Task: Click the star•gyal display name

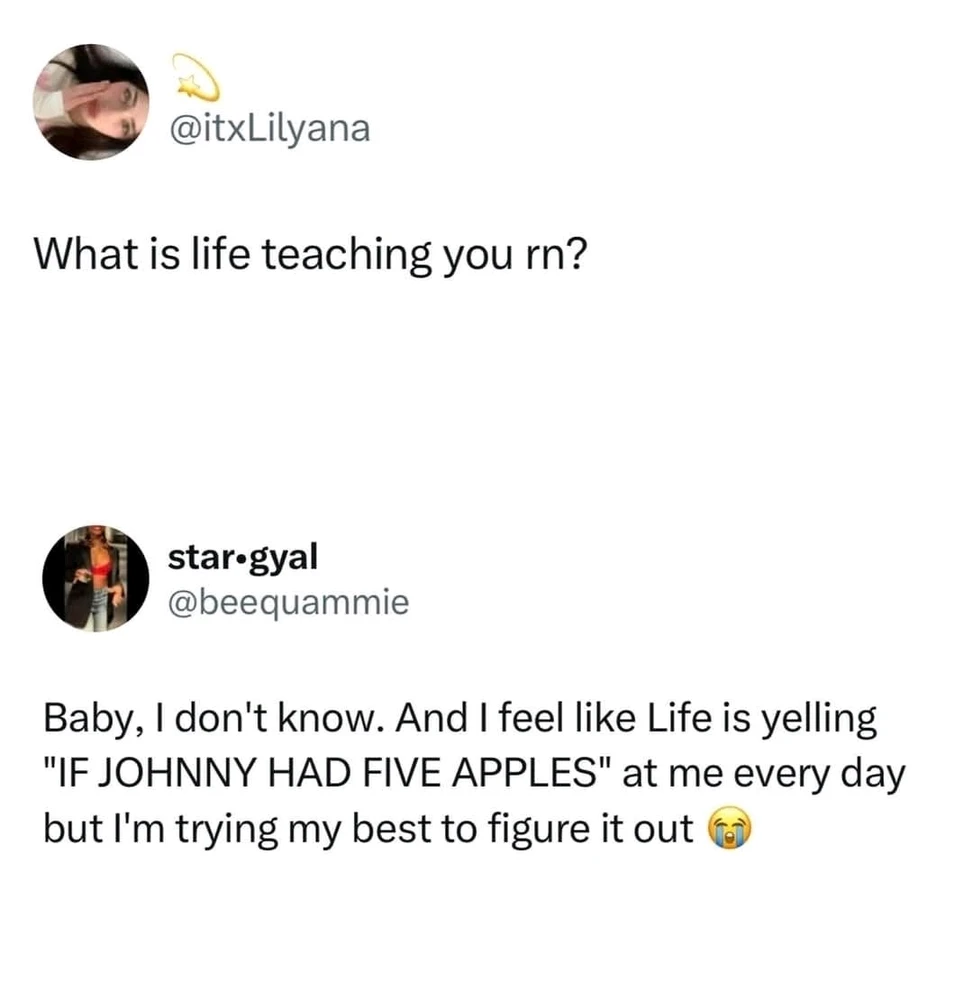Action: tap(242, 557)
